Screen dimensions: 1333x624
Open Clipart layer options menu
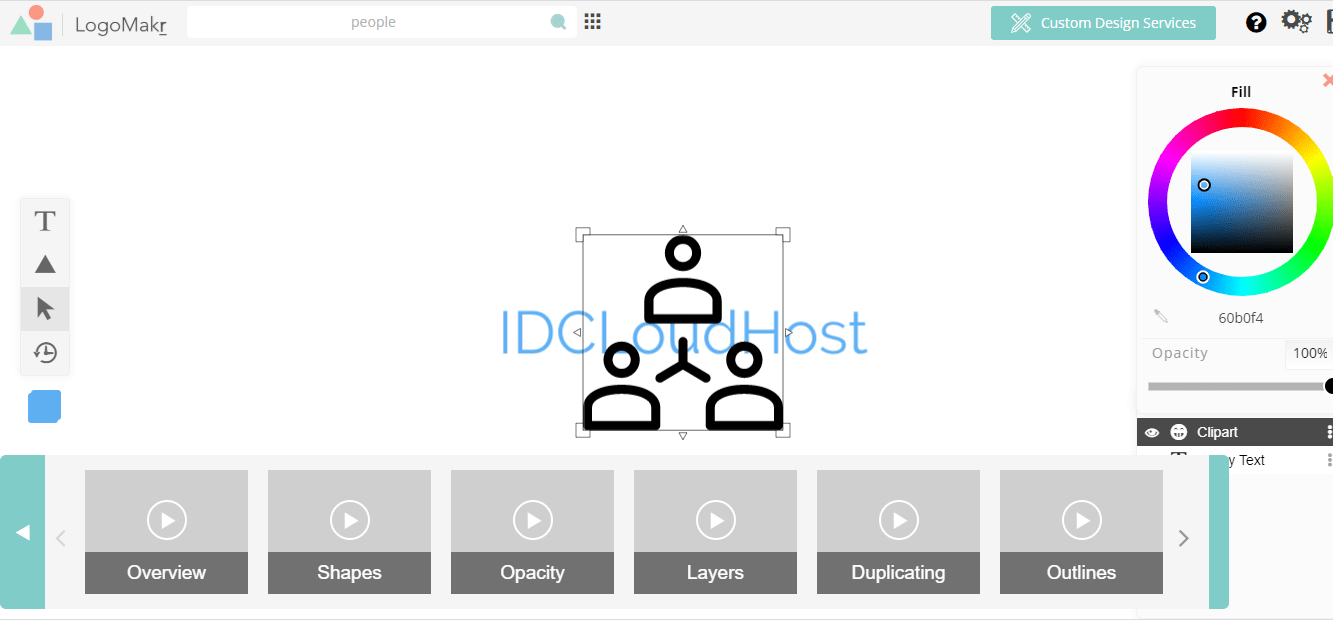(1328, 433)
